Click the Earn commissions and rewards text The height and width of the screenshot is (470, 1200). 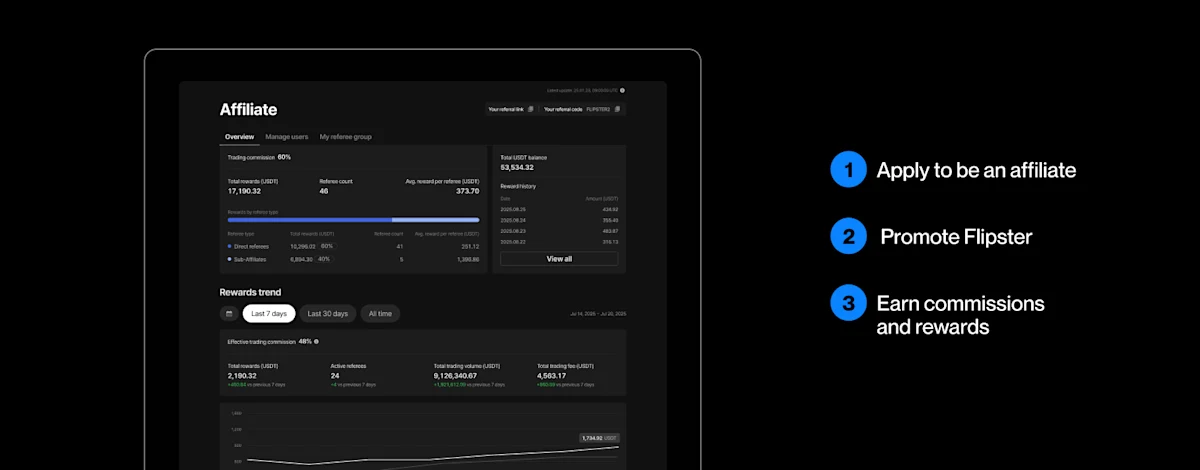960,315
